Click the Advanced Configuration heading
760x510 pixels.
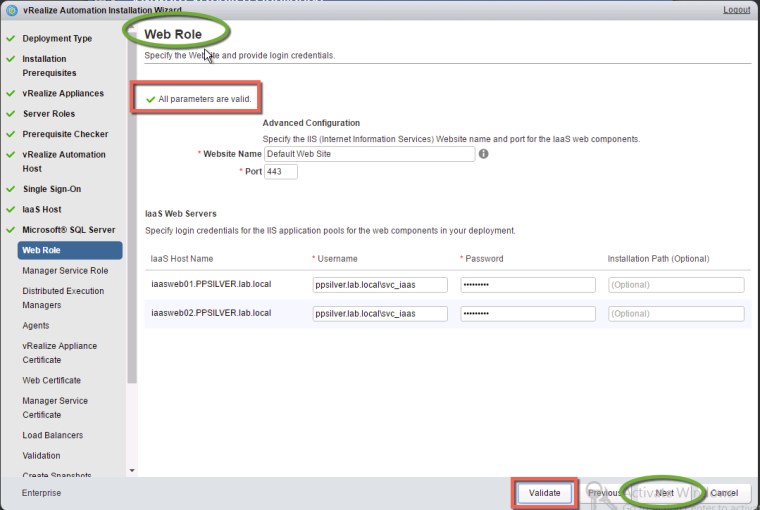pos(311,123)
